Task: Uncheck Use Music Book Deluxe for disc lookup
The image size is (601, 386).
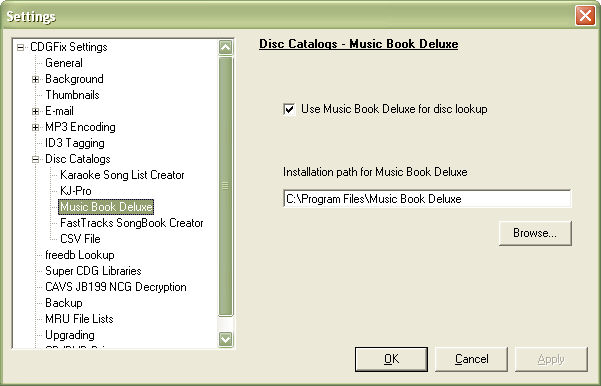Action: tap(289, 109)
